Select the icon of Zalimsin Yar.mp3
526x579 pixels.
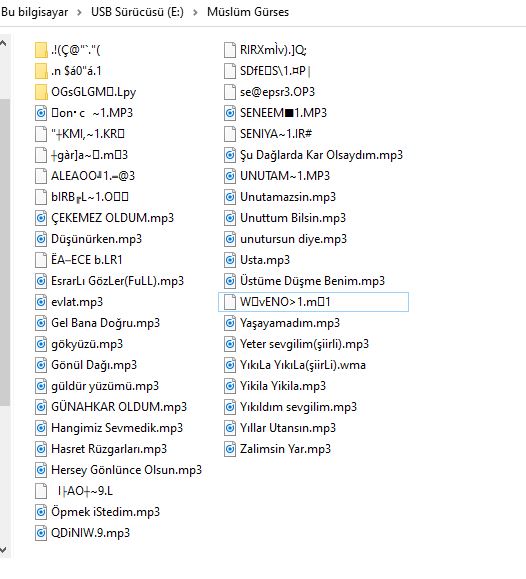click(230, 449)
